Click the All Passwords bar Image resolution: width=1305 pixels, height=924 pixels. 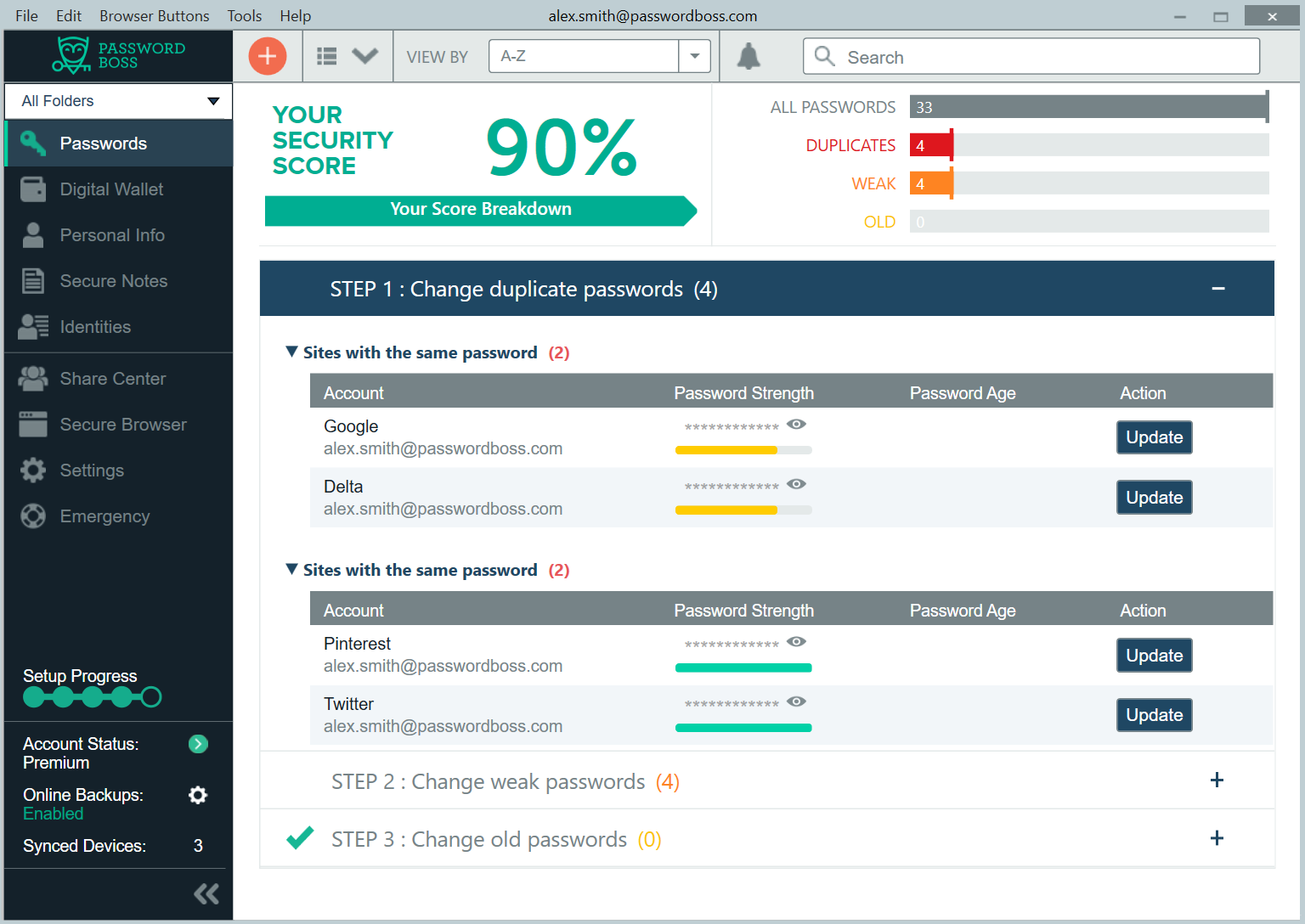[1089, 107]
